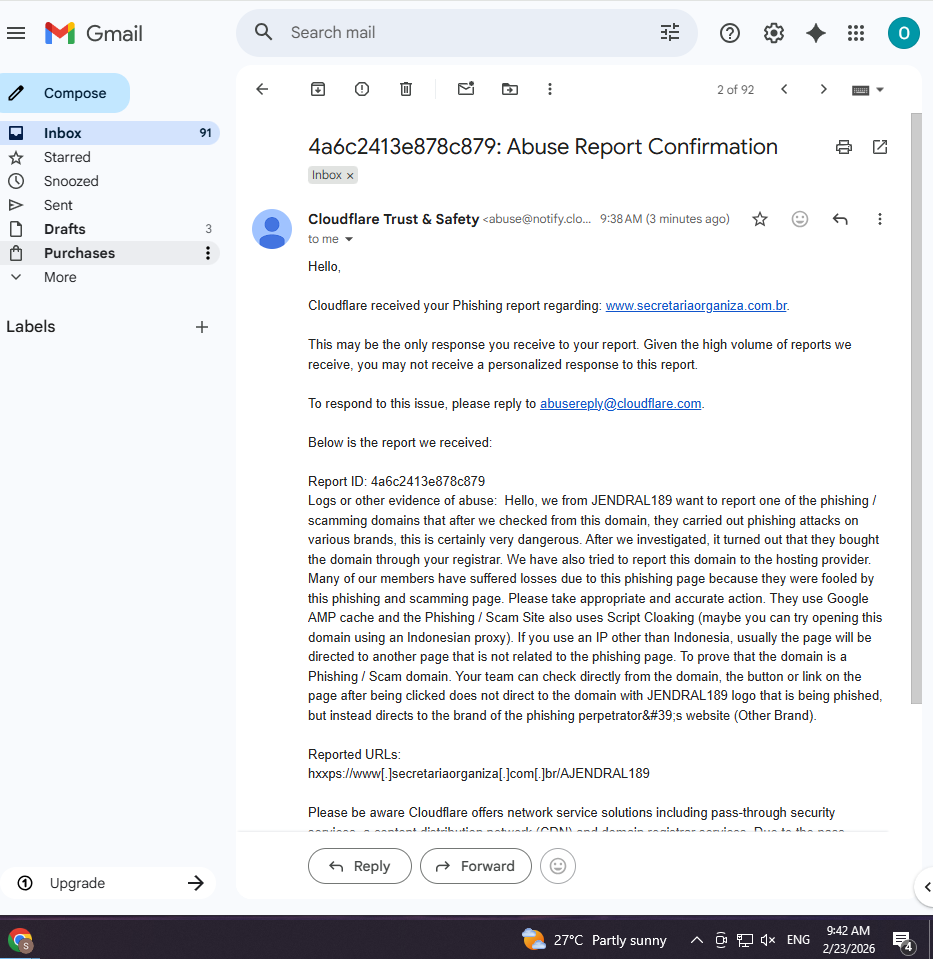Open message More options menu
This screenshot has height=959, width=933.
pos(880,219)
